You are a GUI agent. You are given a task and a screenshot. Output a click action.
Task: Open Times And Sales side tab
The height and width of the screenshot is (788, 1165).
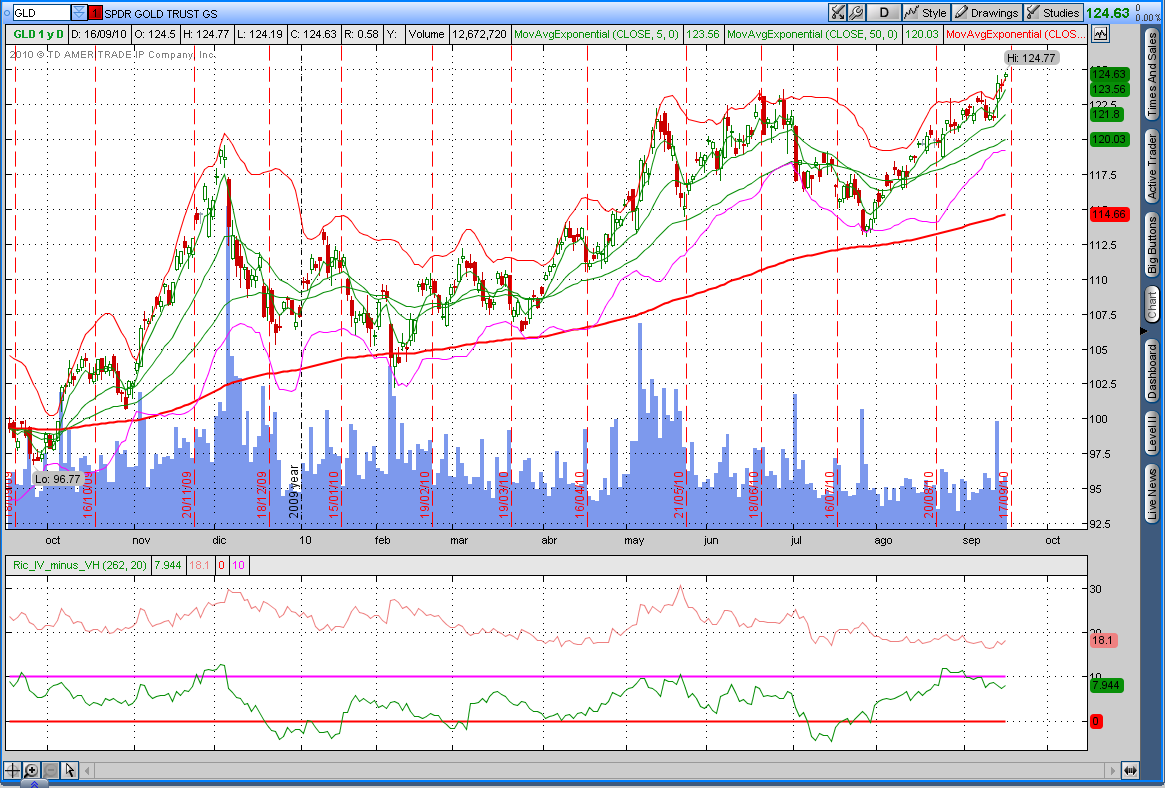point(1152,75)
